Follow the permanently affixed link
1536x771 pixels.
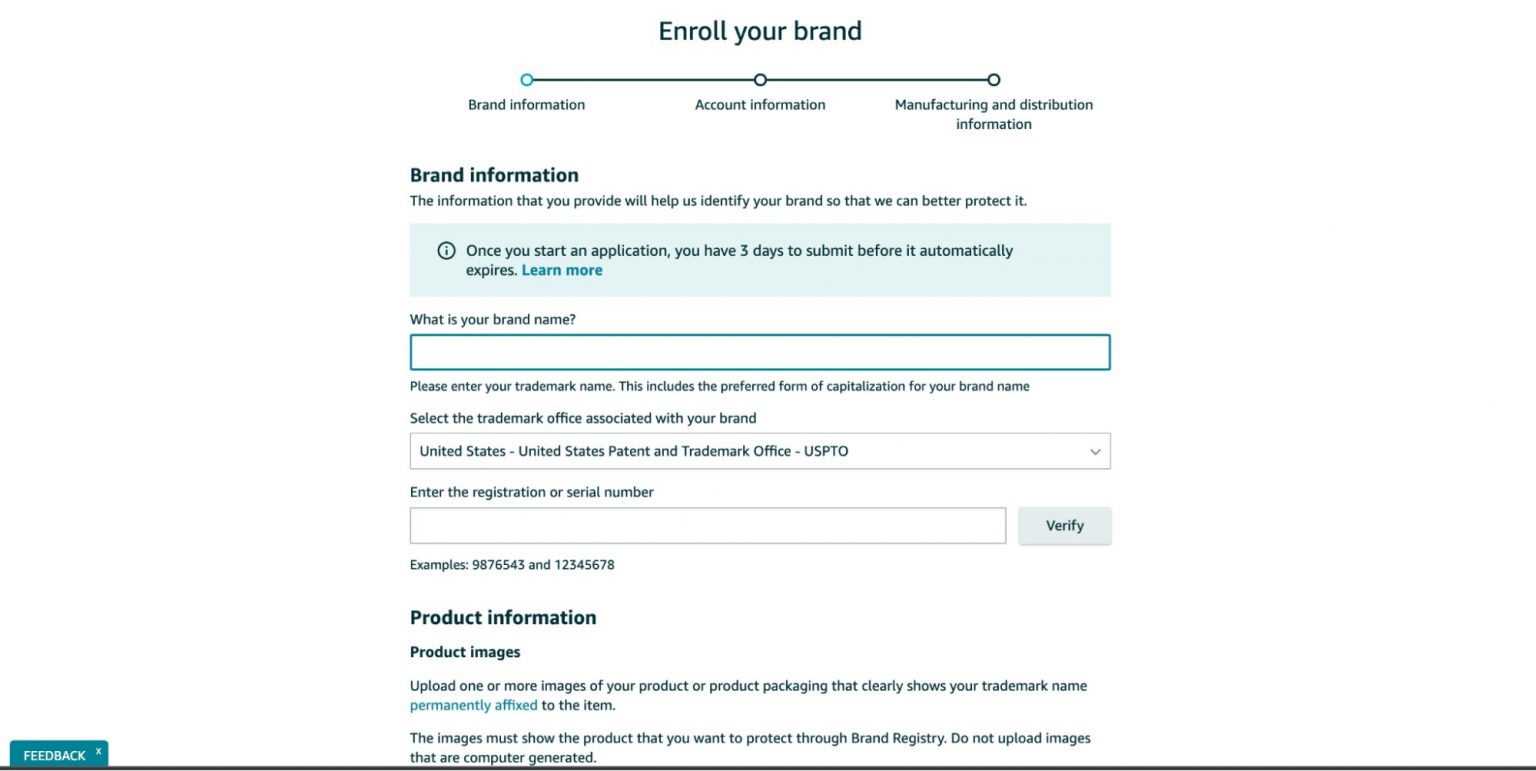[473, 705]
